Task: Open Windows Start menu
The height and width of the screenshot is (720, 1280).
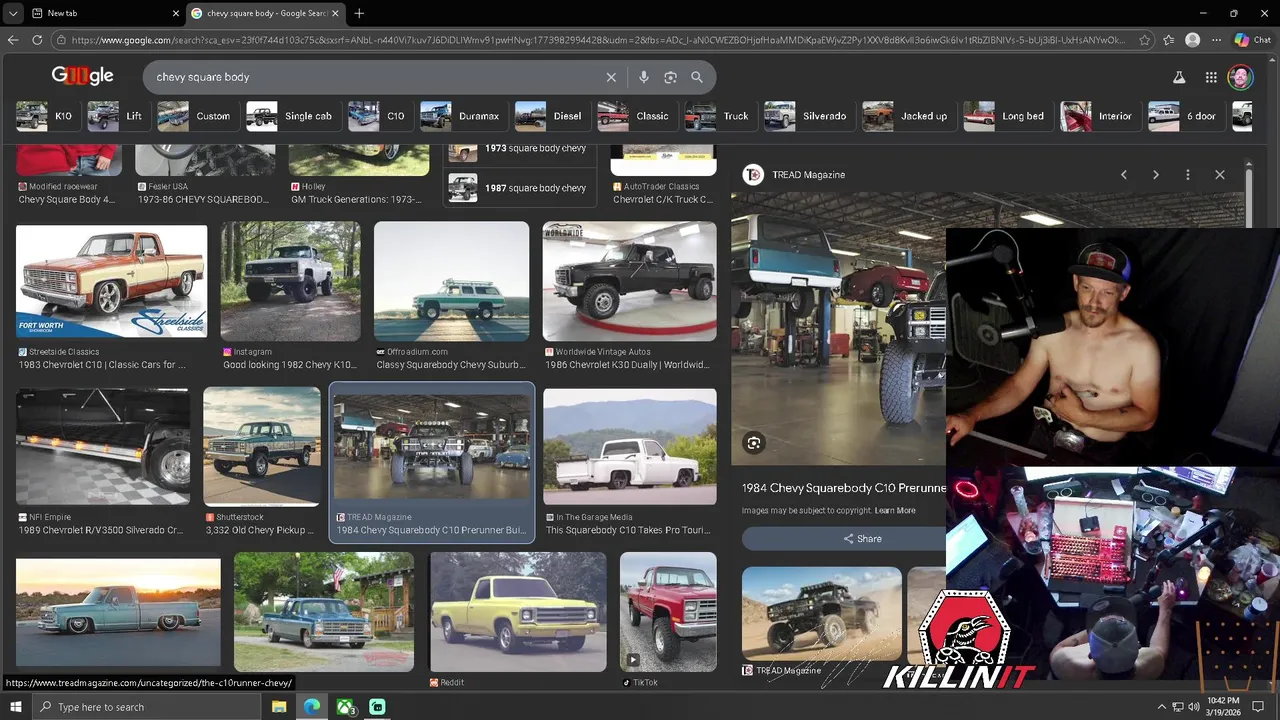Action: tap(15, 706)
